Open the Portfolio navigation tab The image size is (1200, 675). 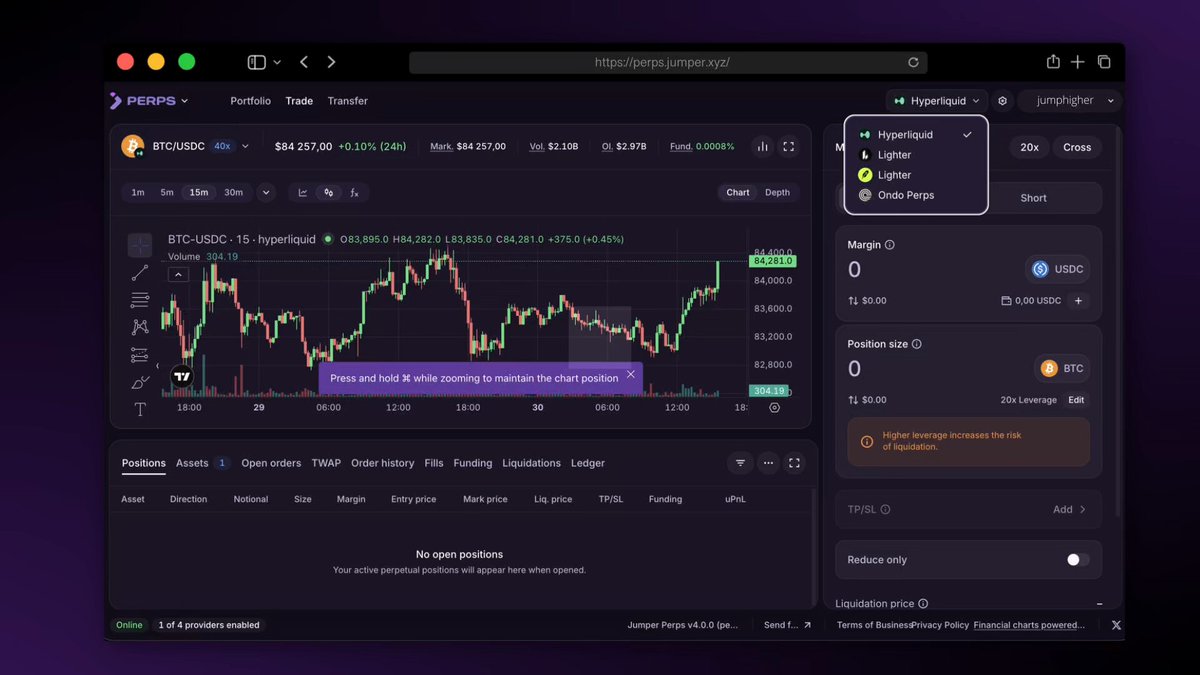click(250, 101)
